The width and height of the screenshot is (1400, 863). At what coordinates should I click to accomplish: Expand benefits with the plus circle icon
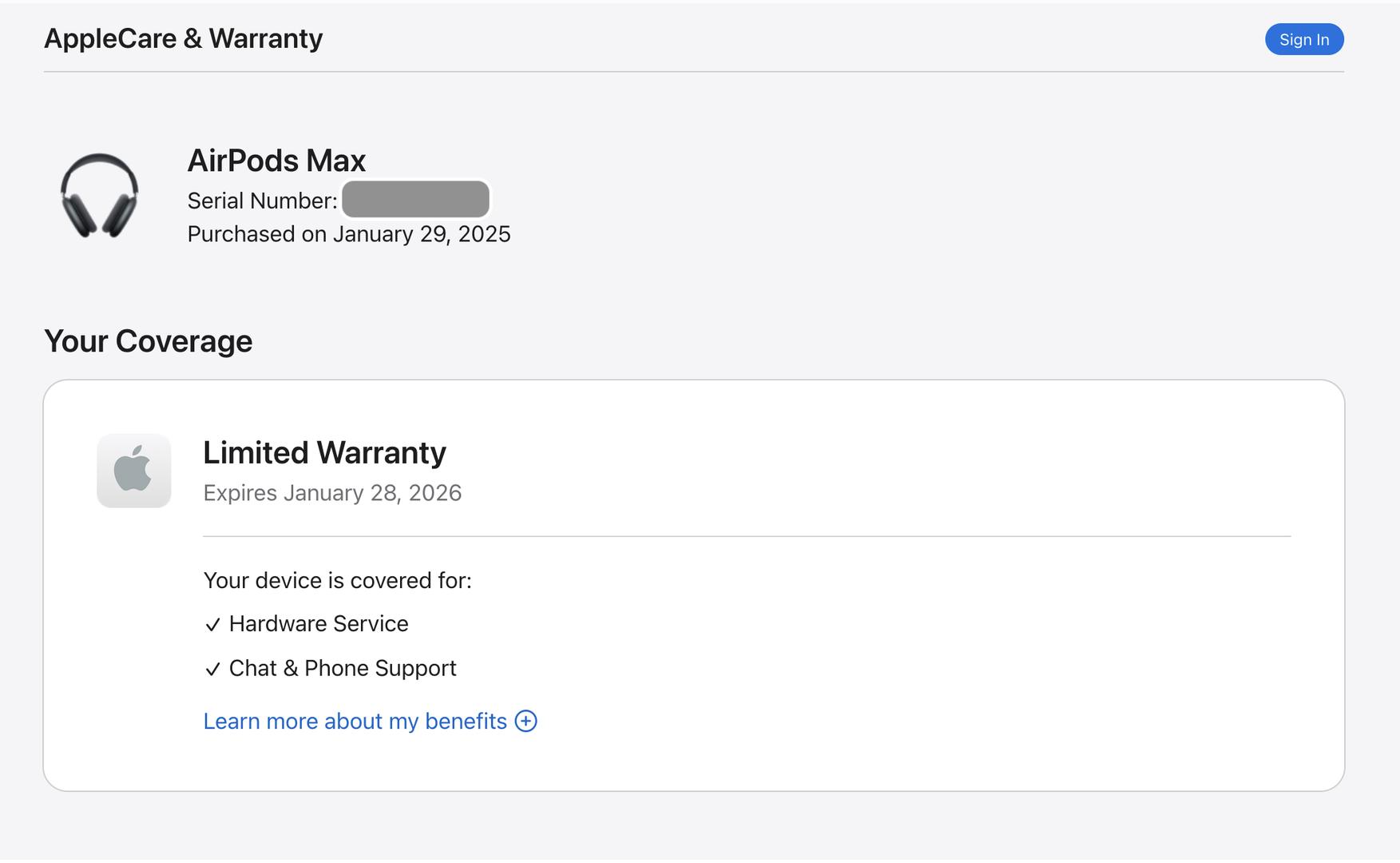click(525, 722)
